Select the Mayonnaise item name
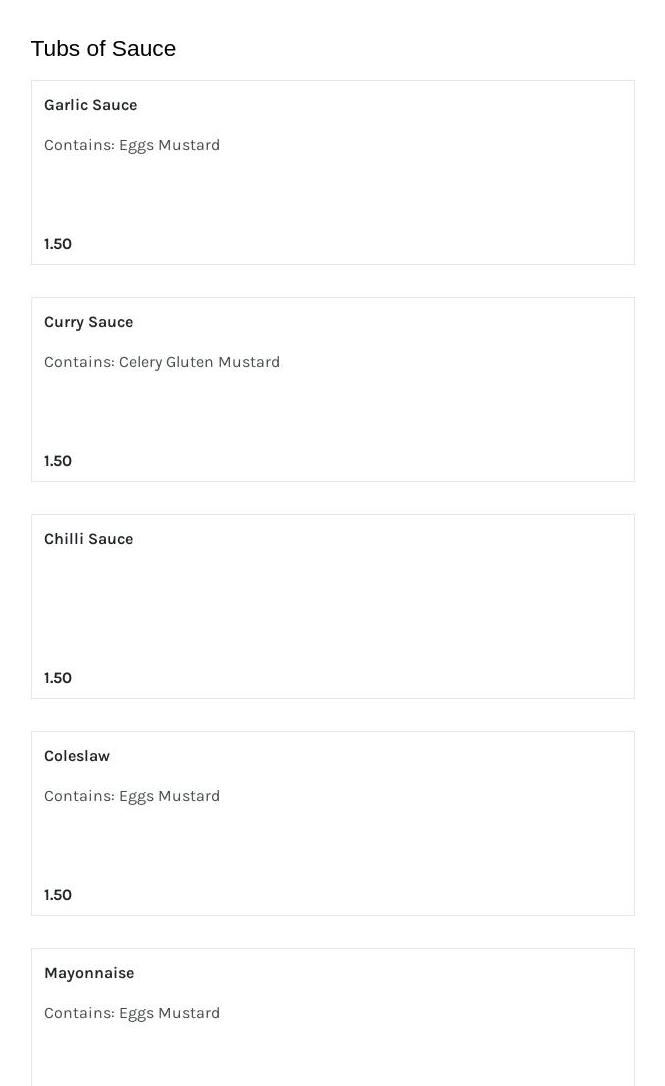This screenshot has width=665, height=1086. pyautogui.click(x=89, y=973)
